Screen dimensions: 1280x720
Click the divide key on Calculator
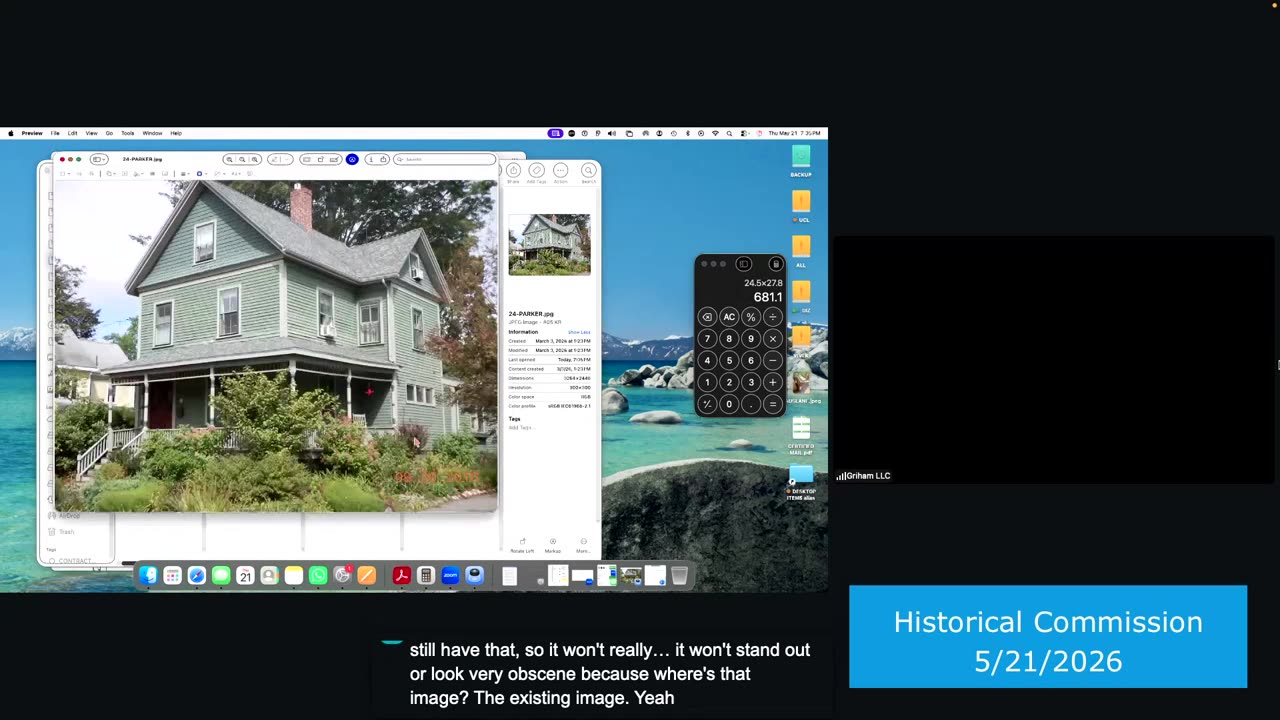(772, 317)
